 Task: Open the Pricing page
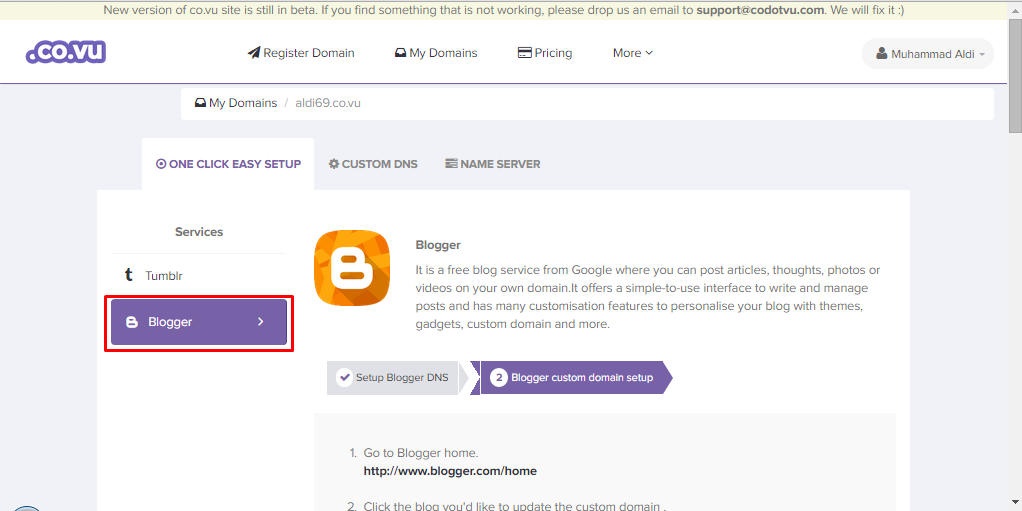coord(545,53)
